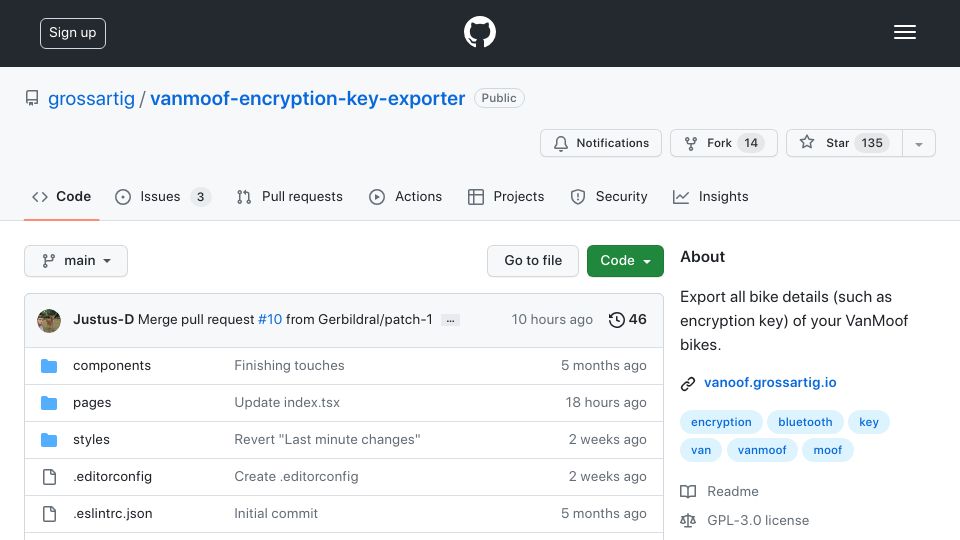Image resolution: width=960 pixels, height=540 pixels.
Task: Click the styles folder icon
Action: (49, 440)
